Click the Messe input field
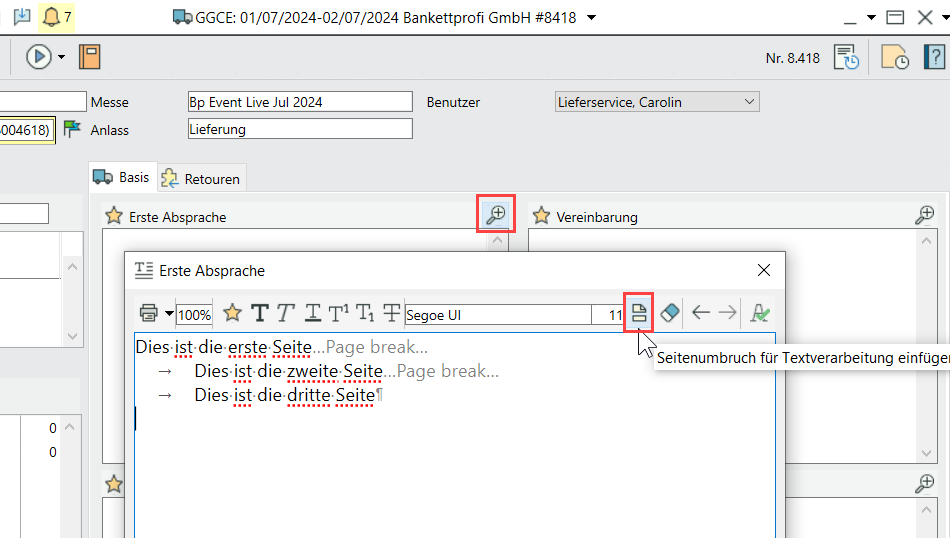 299,102
